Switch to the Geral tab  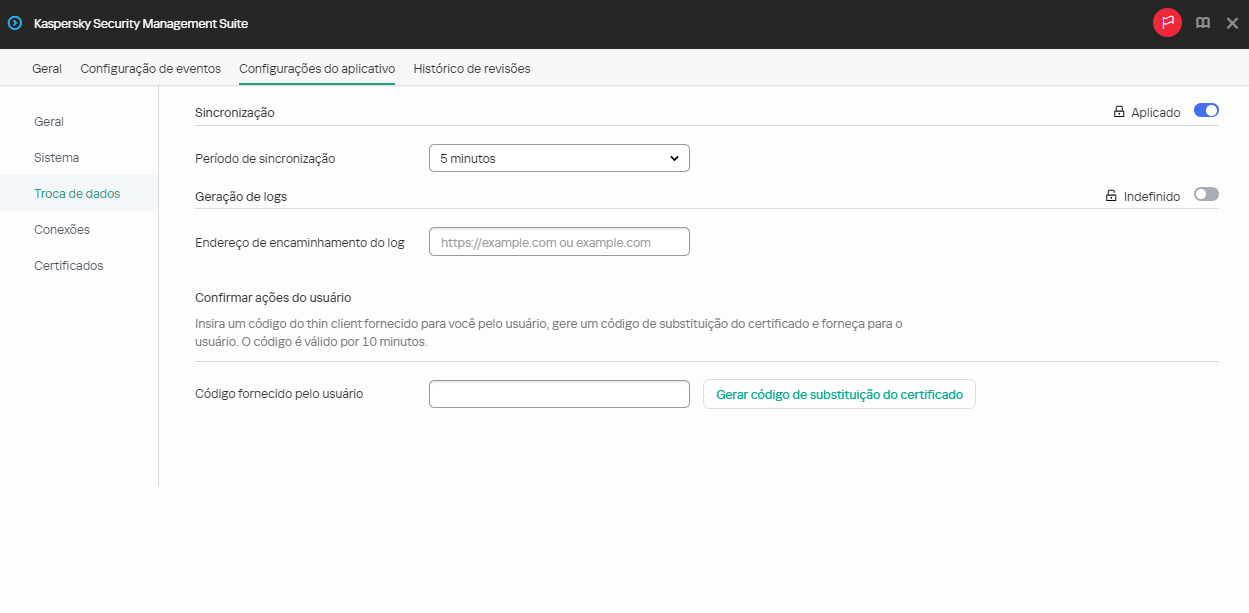[x=46, y=68]
